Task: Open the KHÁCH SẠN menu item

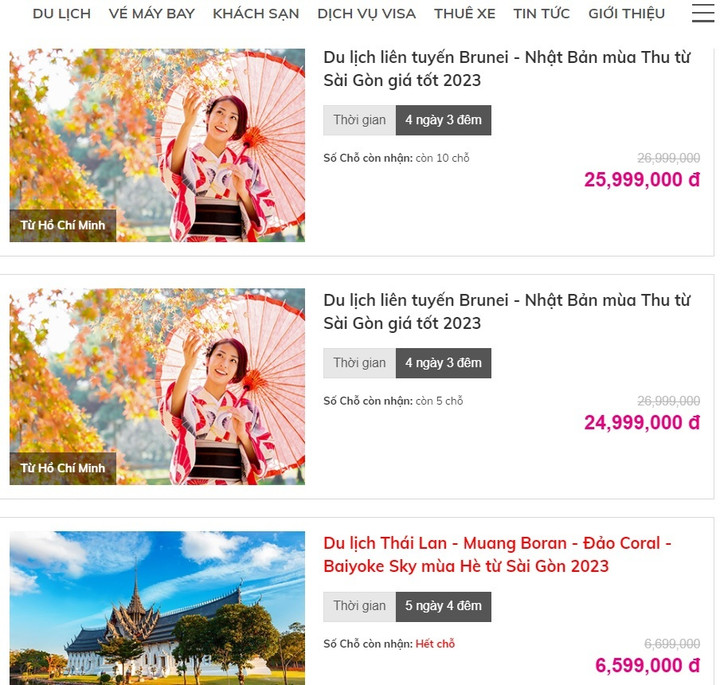Action: [x=256, y=14]
